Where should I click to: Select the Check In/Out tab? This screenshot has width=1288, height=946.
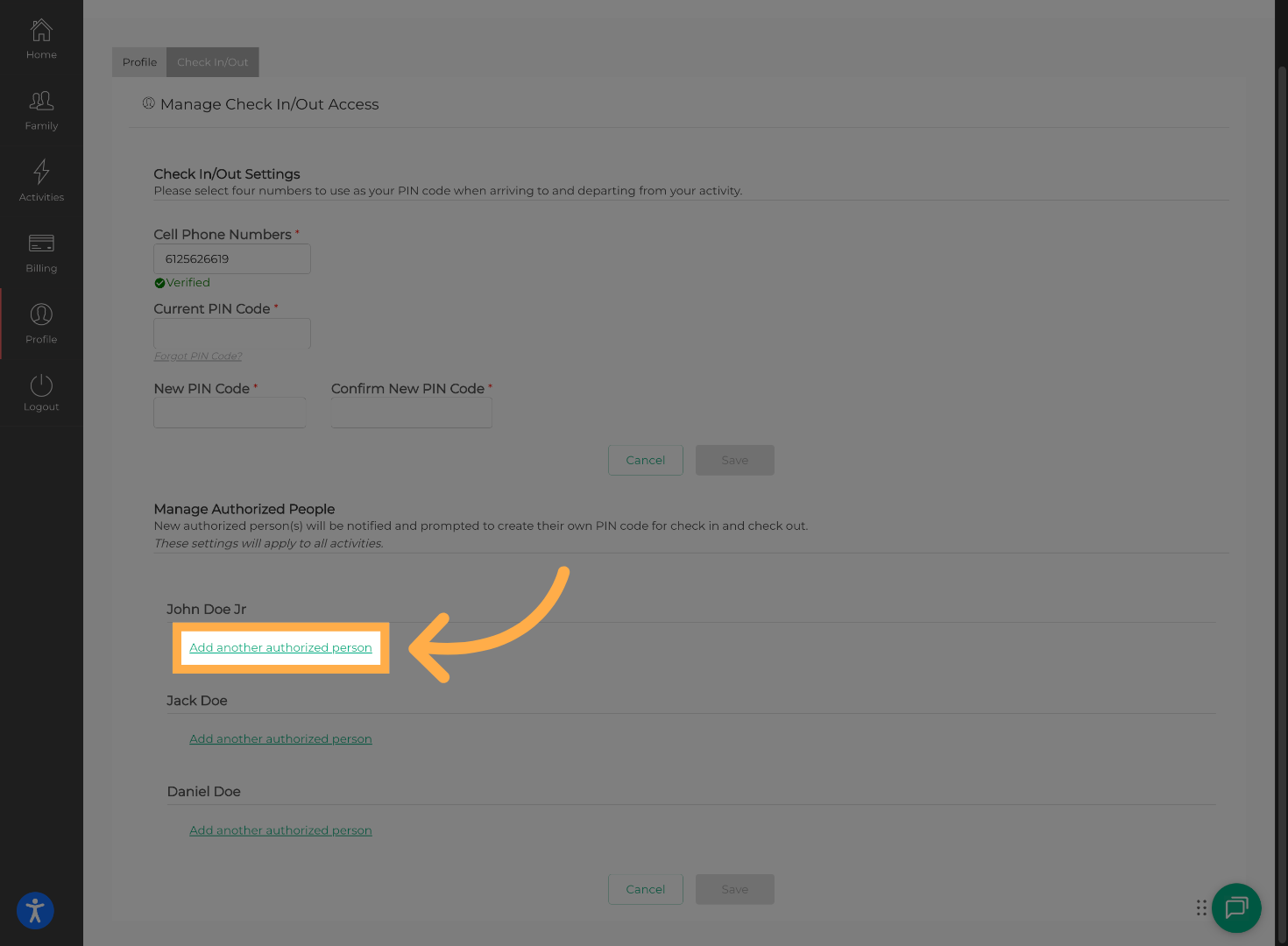pyautogui.click(x=212, y=61)
